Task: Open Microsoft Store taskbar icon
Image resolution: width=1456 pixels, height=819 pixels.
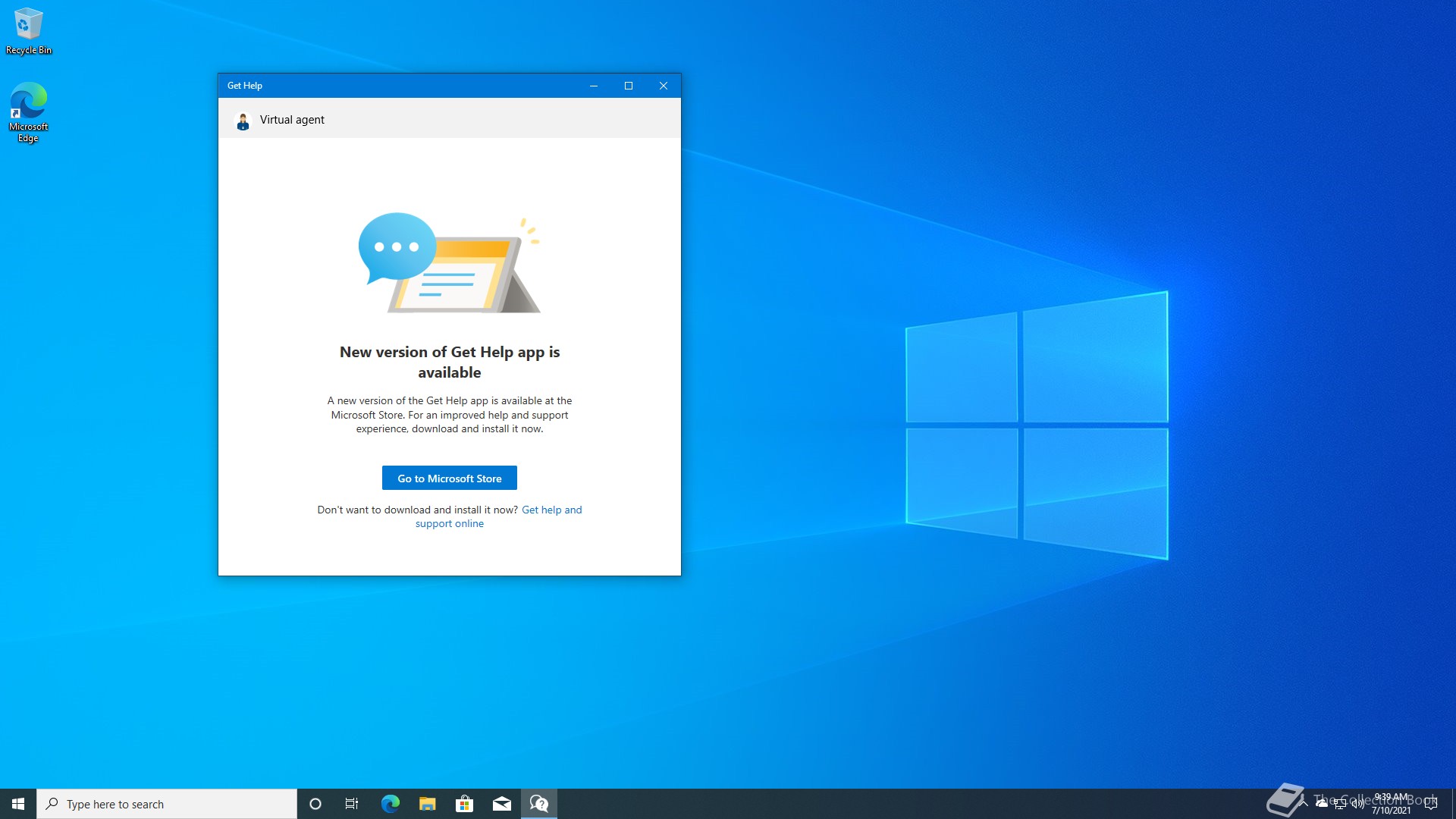Action: [464, 804]
